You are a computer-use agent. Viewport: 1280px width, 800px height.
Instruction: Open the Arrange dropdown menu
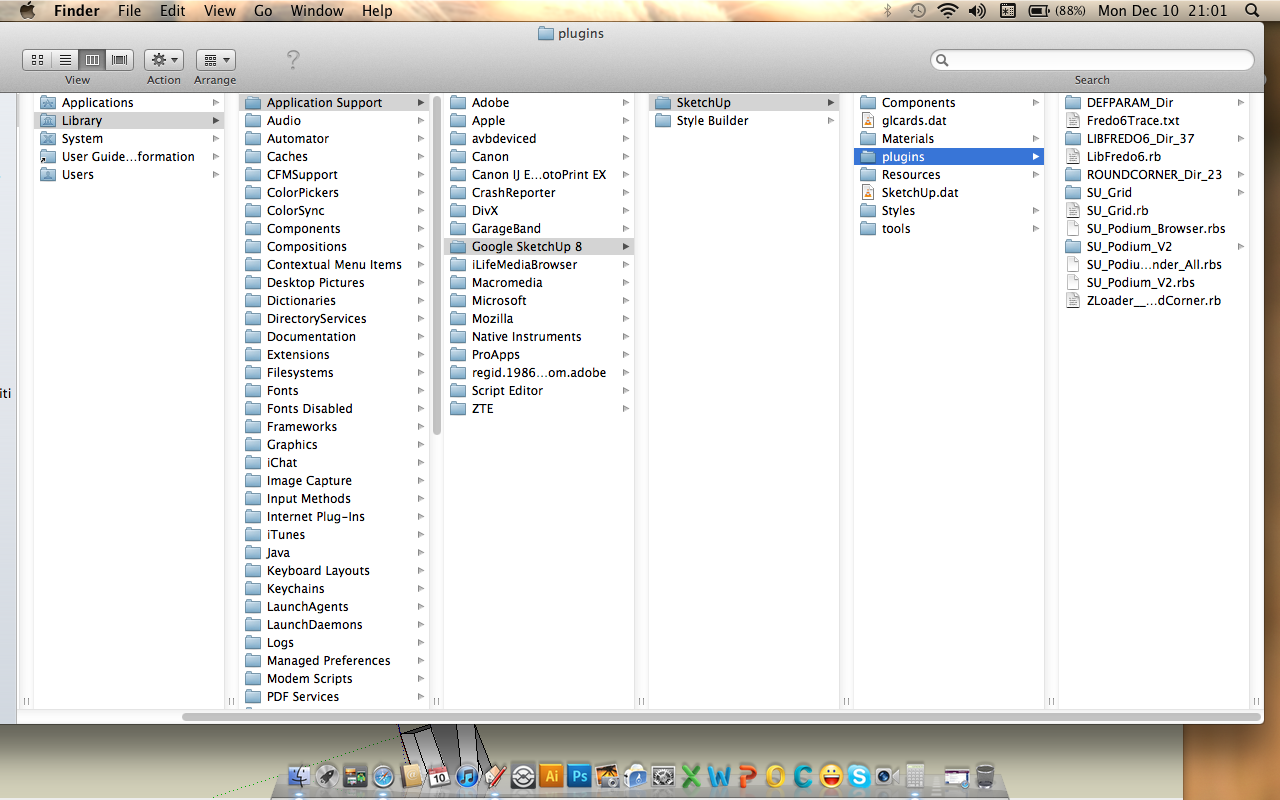point(215,60)
